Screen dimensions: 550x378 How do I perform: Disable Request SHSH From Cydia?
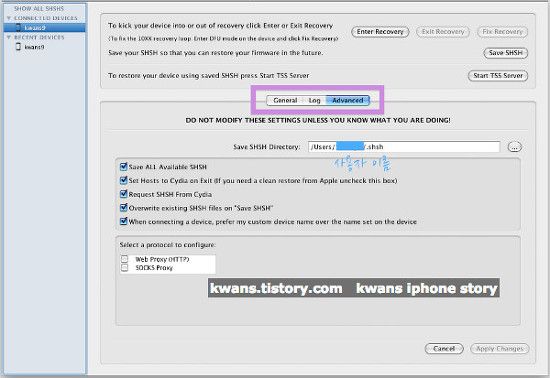click(x=123, y=194)
